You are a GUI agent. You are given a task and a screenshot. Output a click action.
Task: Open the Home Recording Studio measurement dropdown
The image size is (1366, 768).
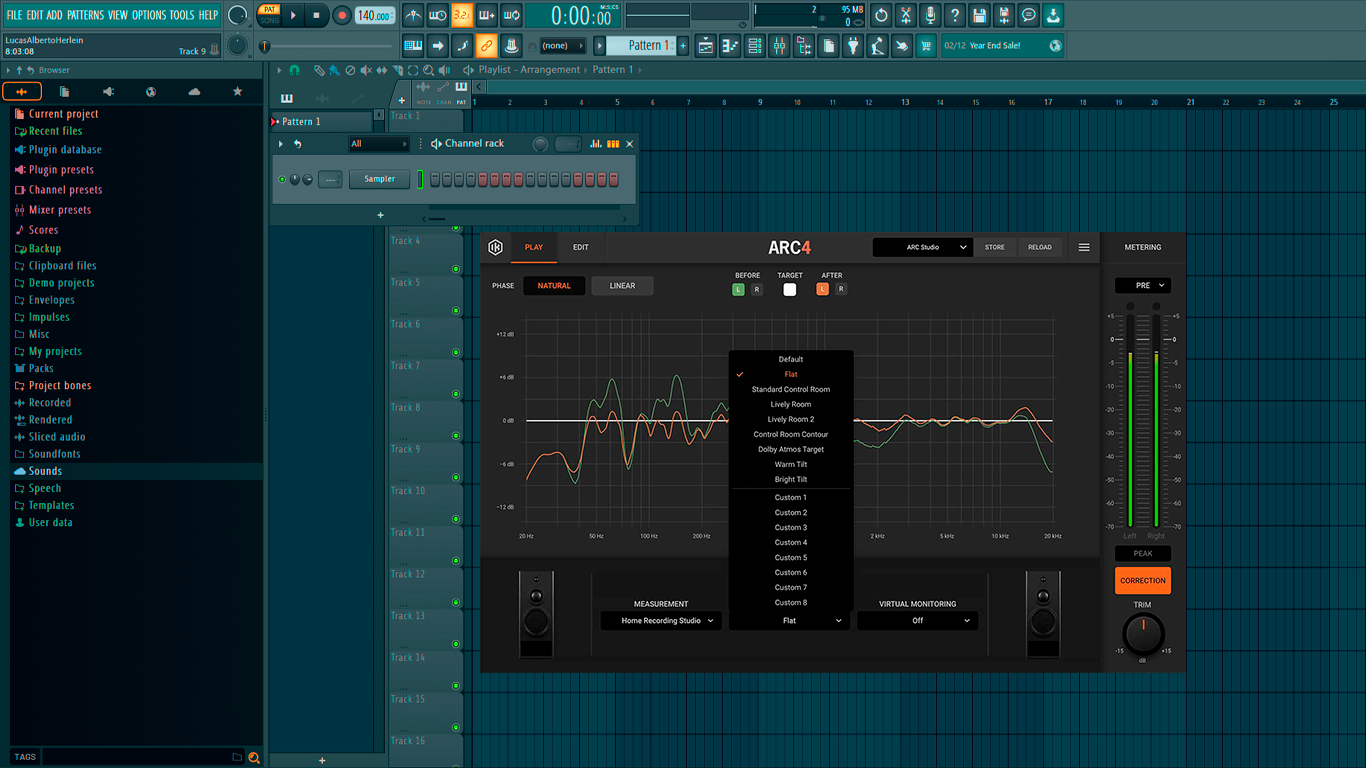[661, 621]
